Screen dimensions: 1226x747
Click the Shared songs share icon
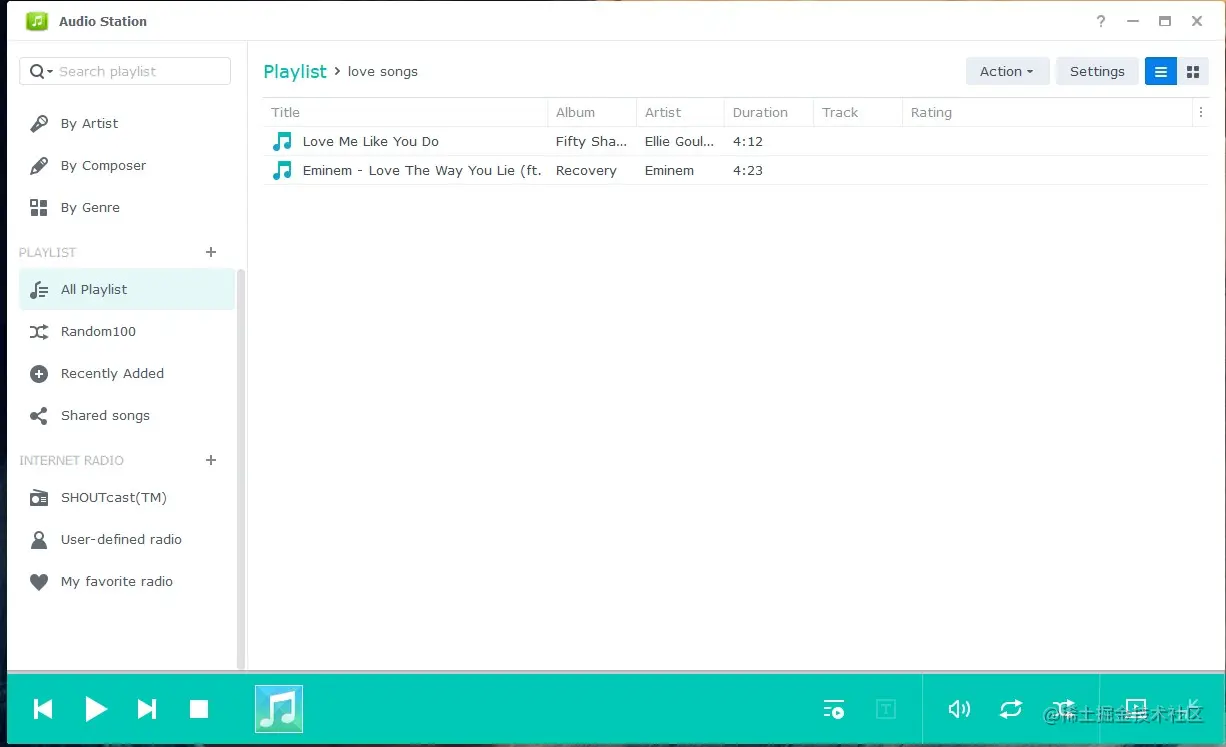point(39,416)
